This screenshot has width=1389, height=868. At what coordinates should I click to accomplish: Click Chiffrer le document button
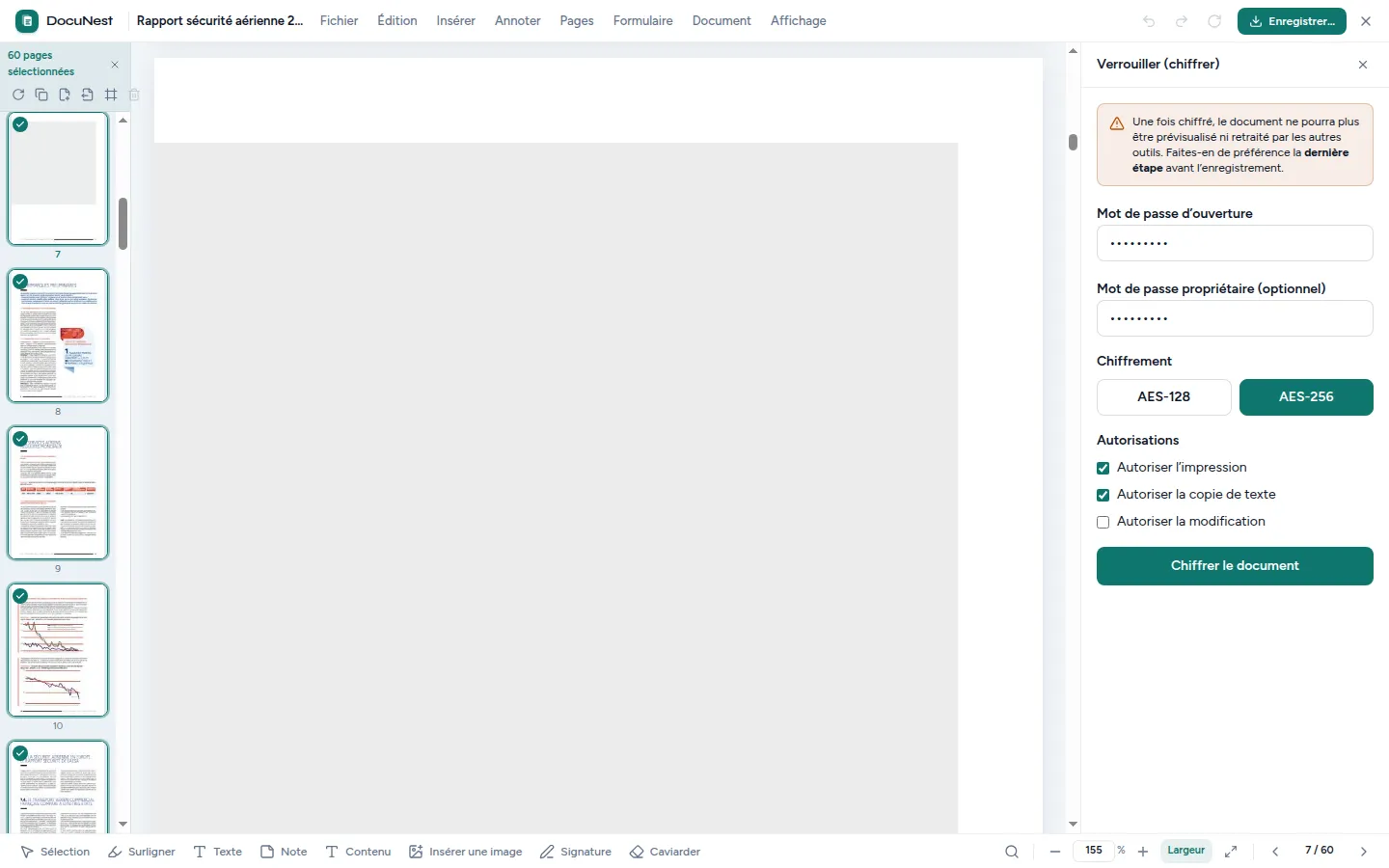click(x=1235, y=566)
